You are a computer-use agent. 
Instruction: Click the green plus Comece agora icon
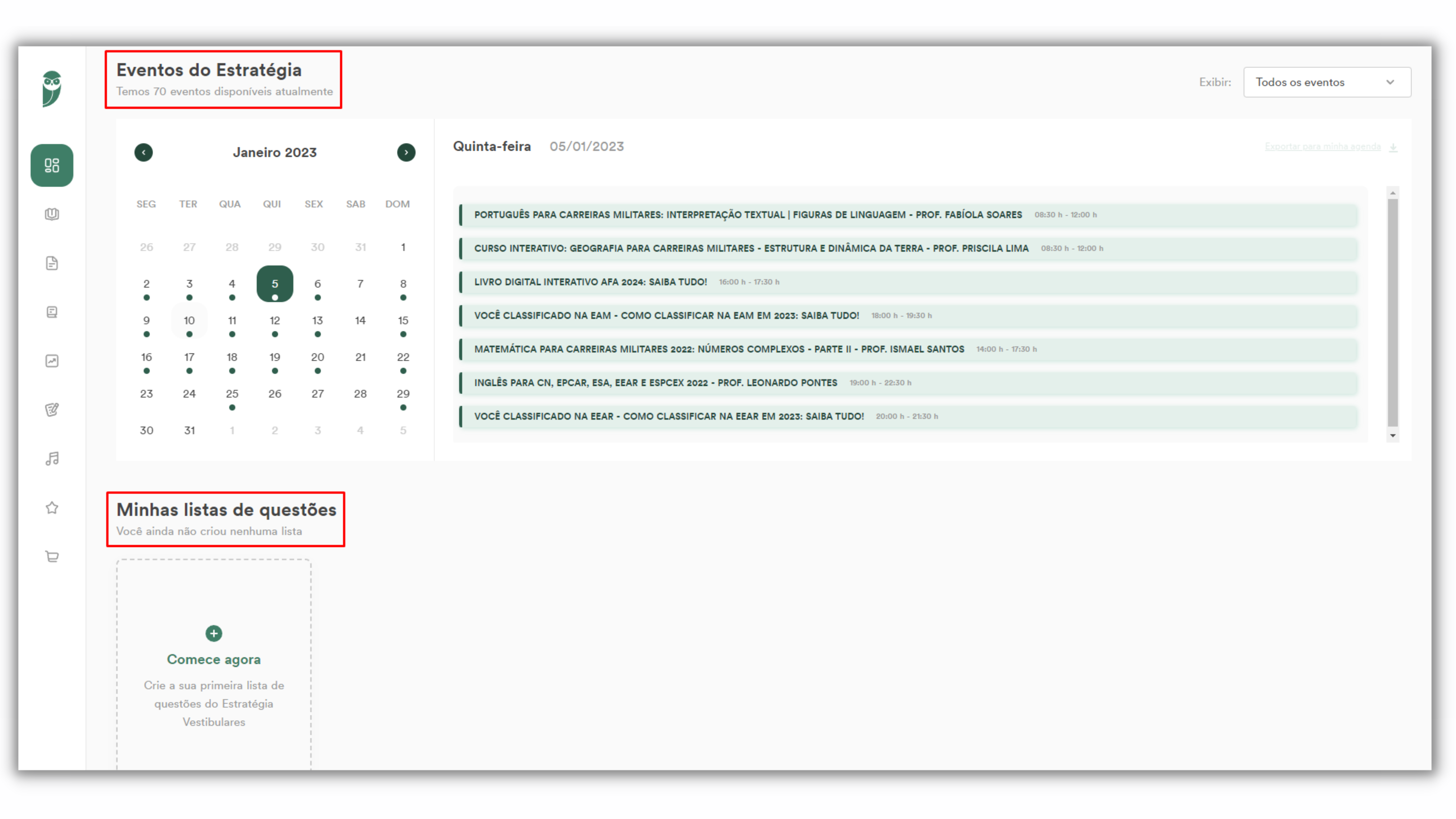(x=214, y=633)
